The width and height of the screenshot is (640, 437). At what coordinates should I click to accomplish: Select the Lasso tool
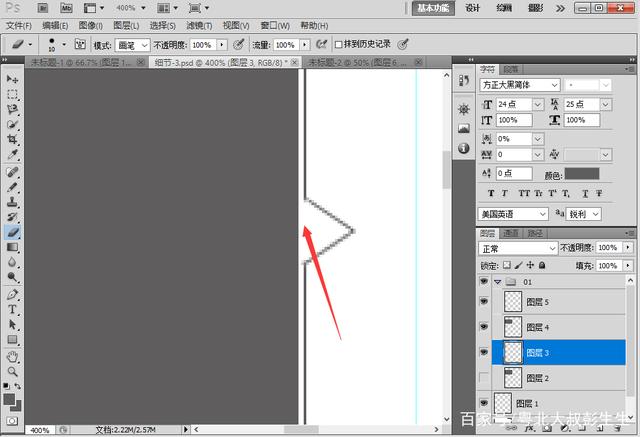click(12, 109)
